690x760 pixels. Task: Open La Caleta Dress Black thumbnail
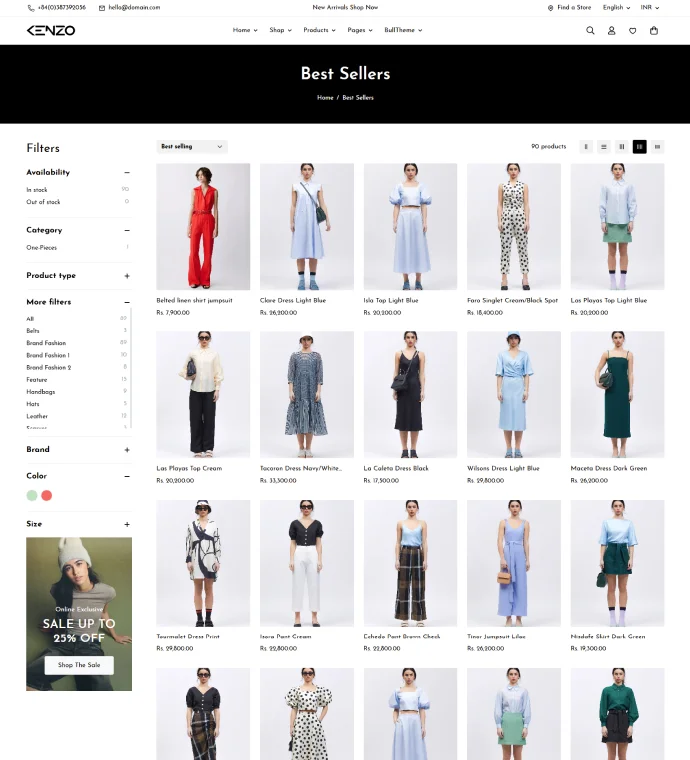pyautogui.click(x=410, y=395)
